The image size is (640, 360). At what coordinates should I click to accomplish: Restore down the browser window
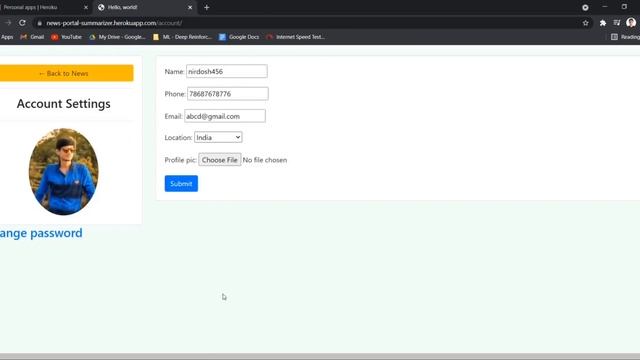point(624,7)
